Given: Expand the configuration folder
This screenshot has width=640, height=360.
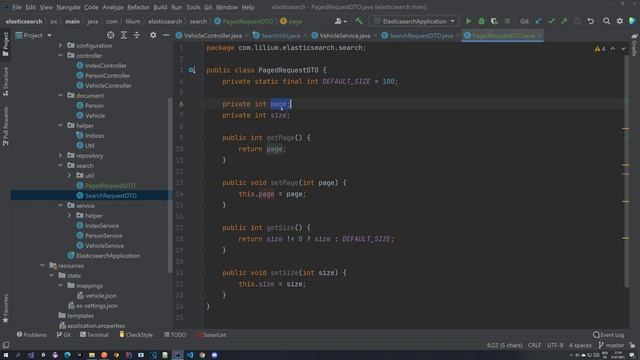Looking at the screenshot, I should pyautogui.click(x=60, y=45).
